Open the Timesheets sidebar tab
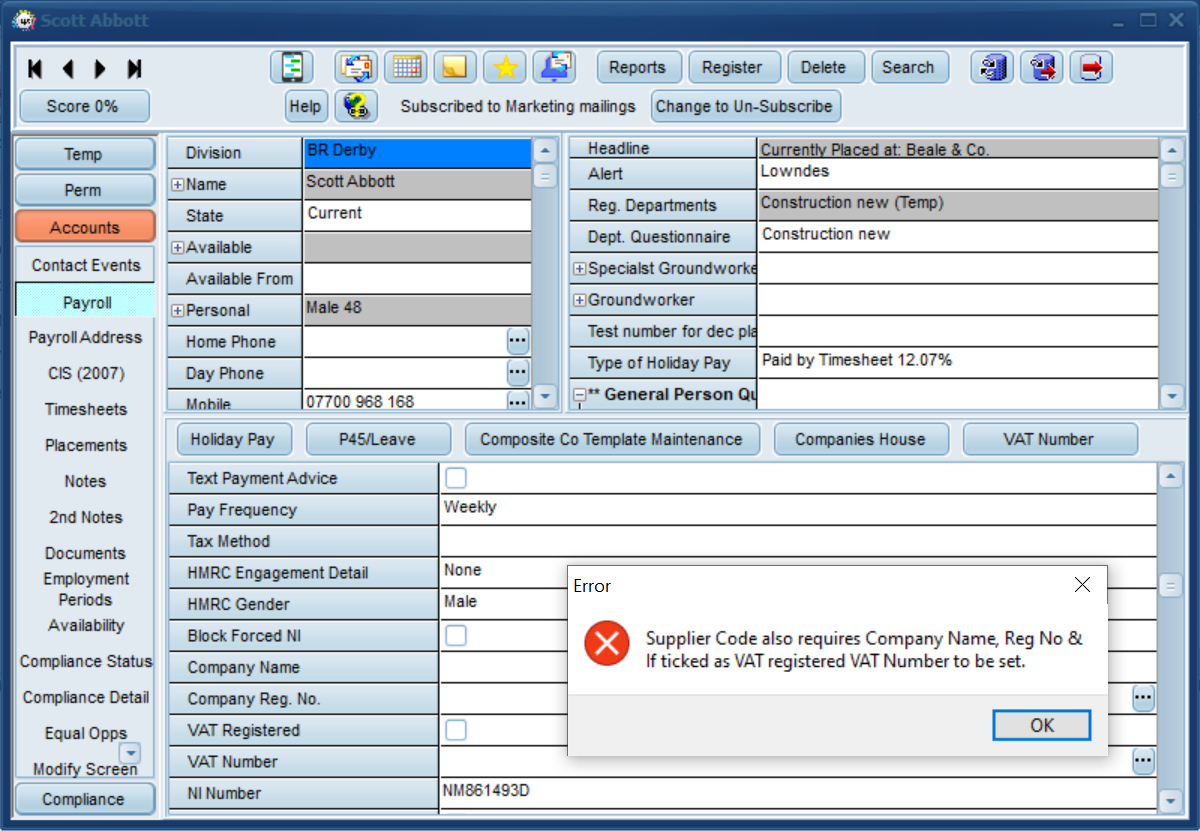Image resolution: width=1200 pixels, height=831 pixels. [x=85, y=409]
